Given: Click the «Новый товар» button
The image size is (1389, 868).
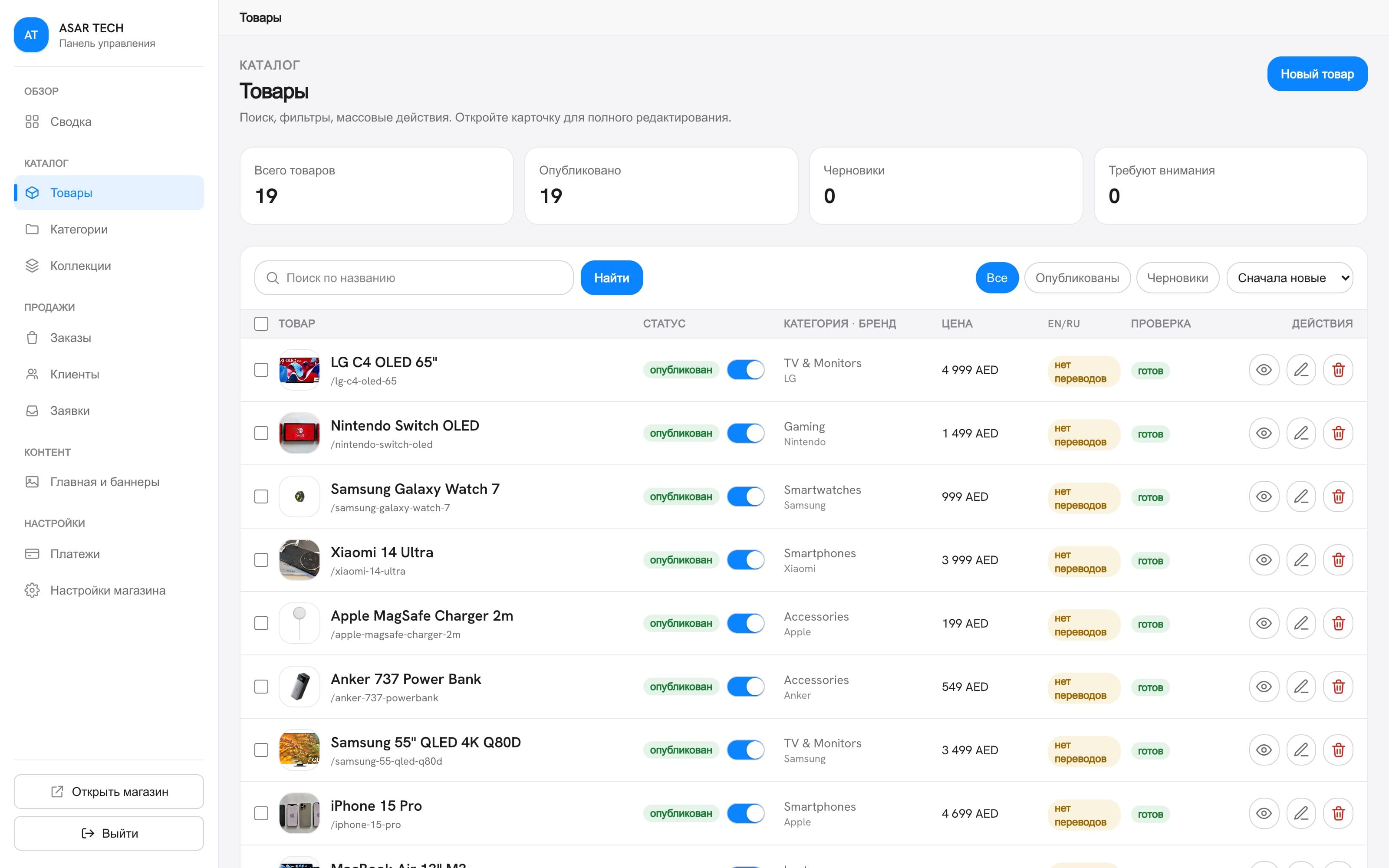Looking at the screenshot, I should click(x=1317, y=74).
